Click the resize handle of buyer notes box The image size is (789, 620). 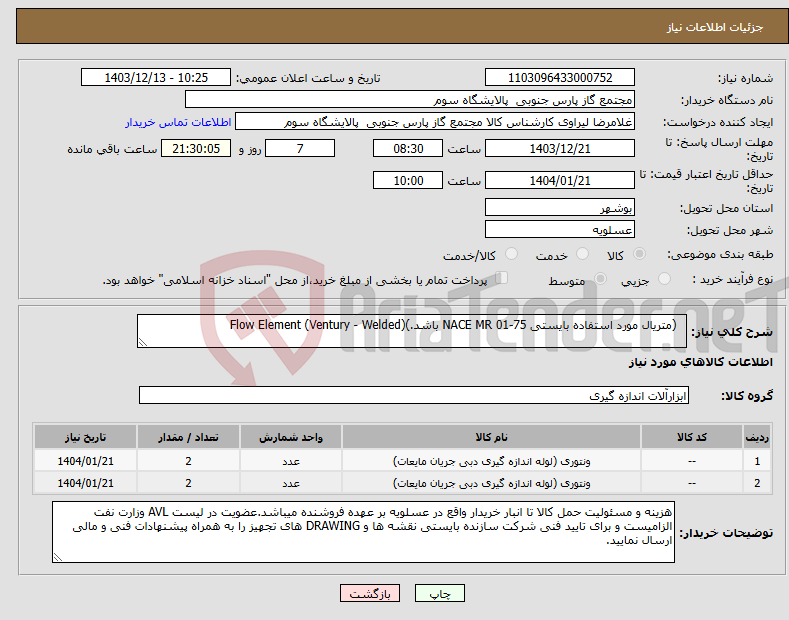tap(58, 557)
